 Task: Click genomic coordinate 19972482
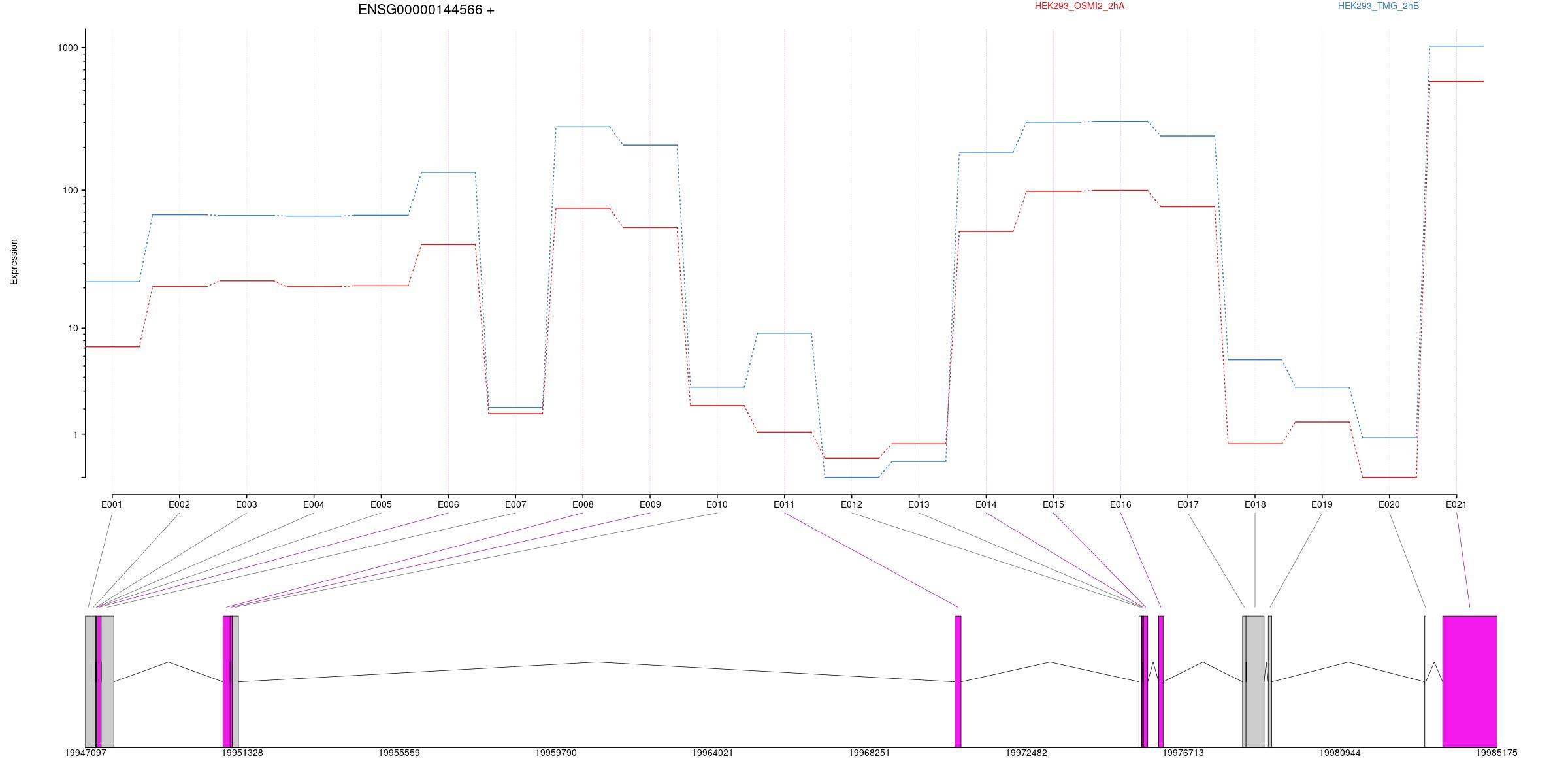click(1026, 753)
